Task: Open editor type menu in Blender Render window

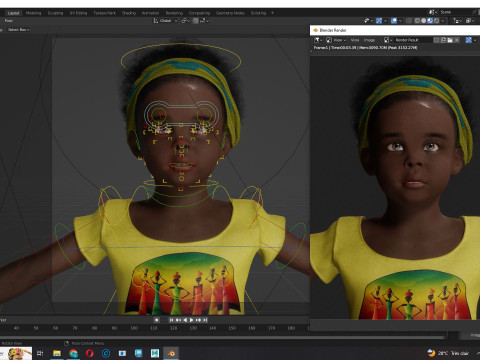Action: [318, 40]
